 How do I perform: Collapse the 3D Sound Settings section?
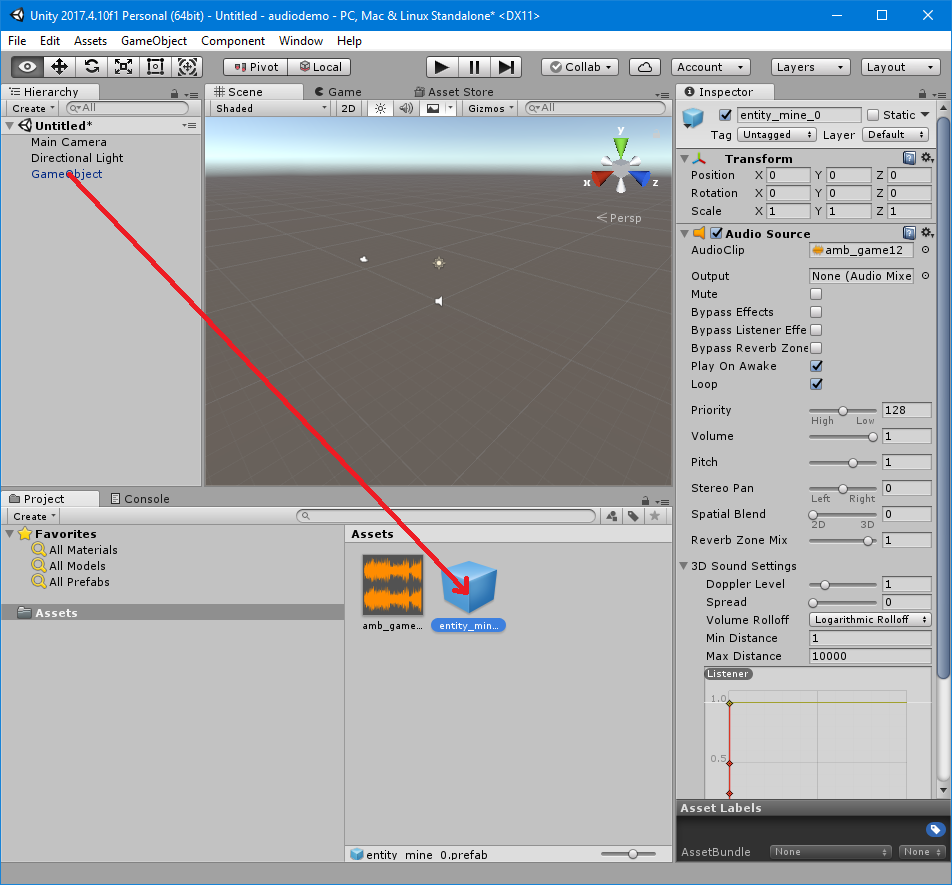coord(684,566)
